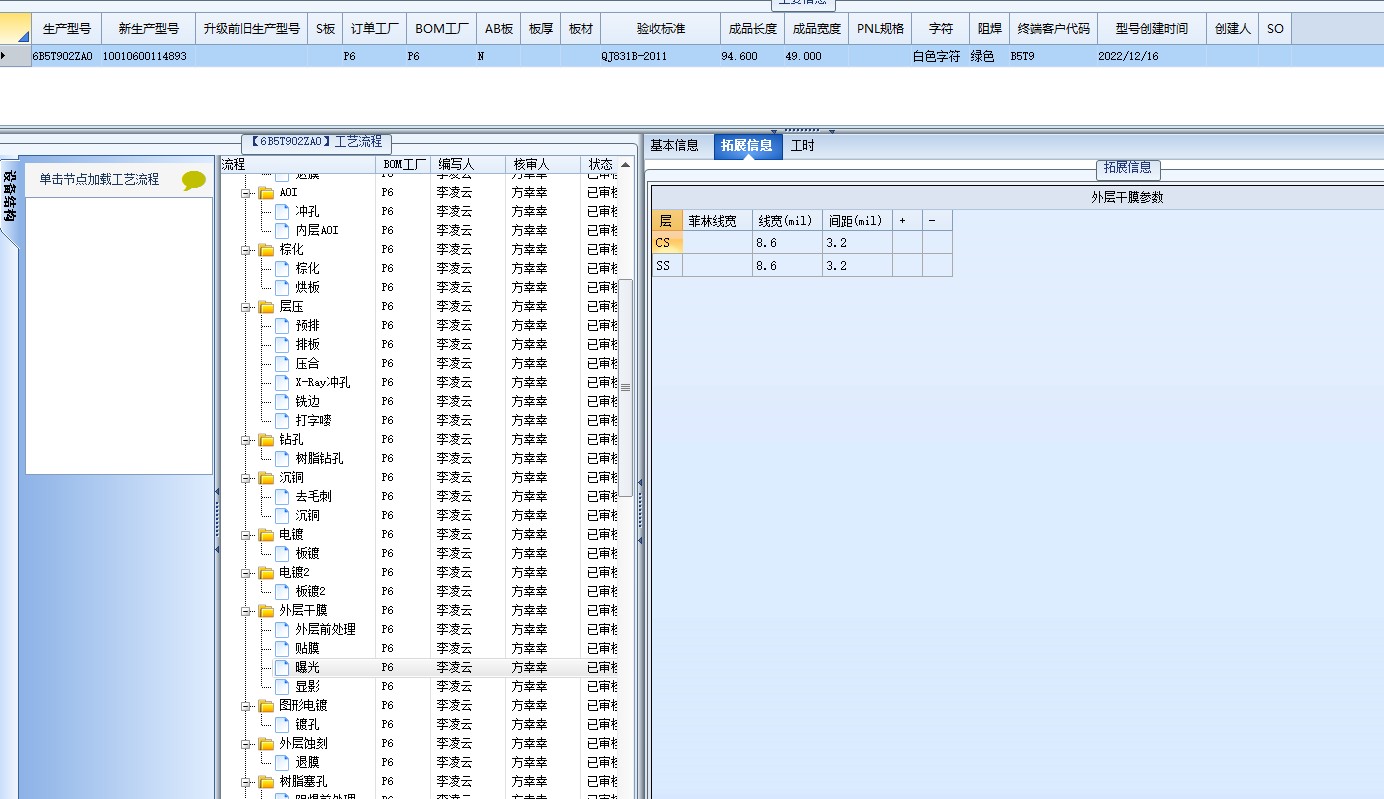Click the 核审人 header in process list
Screen dimensions: 1384x799
[x=543, y=164]
